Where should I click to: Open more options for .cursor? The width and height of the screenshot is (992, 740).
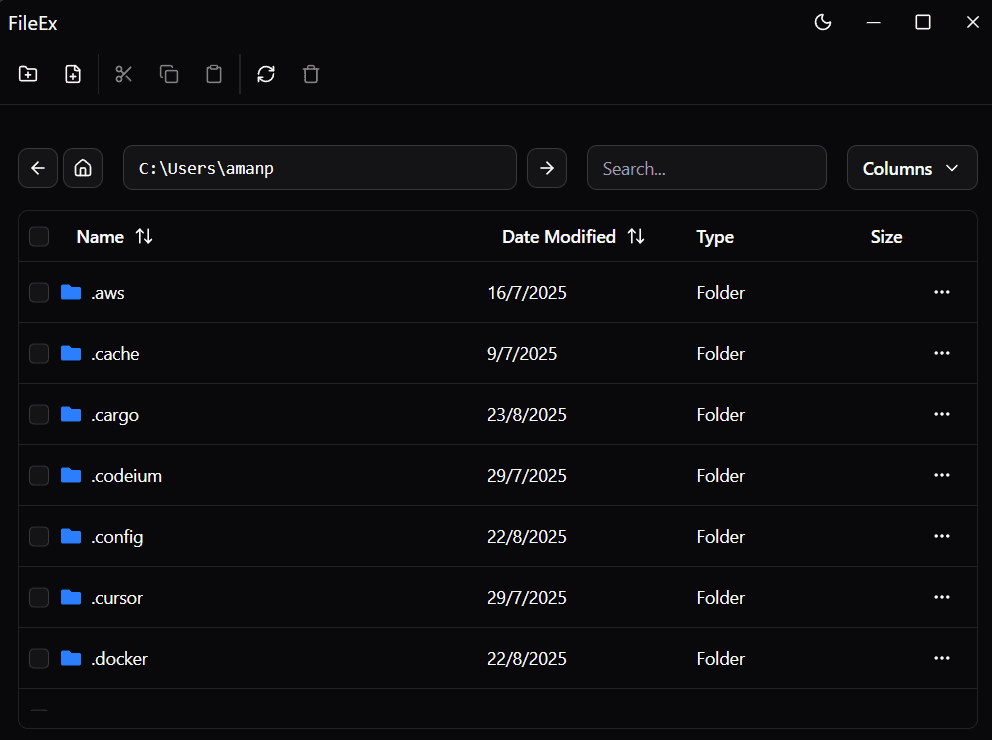(941, 597)
